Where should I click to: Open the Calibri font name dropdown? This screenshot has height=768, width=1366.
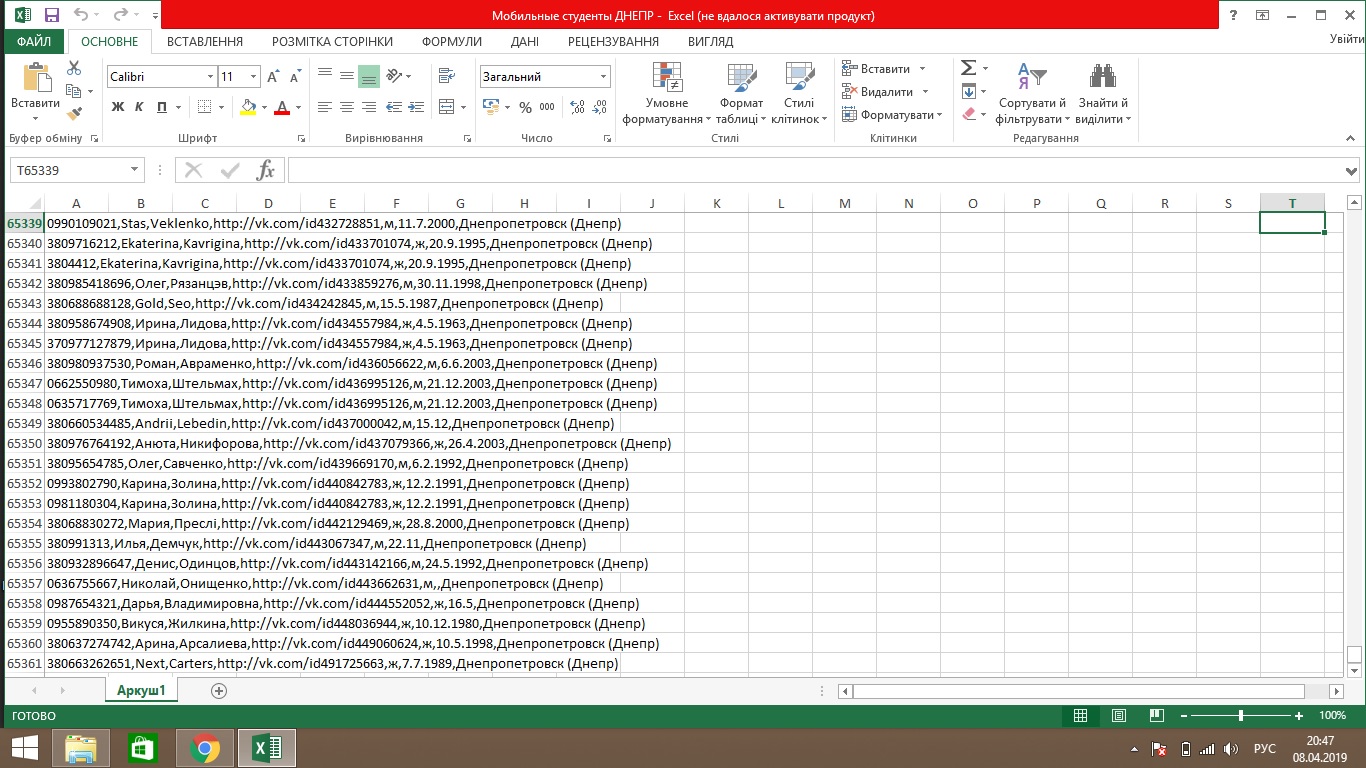210,77
